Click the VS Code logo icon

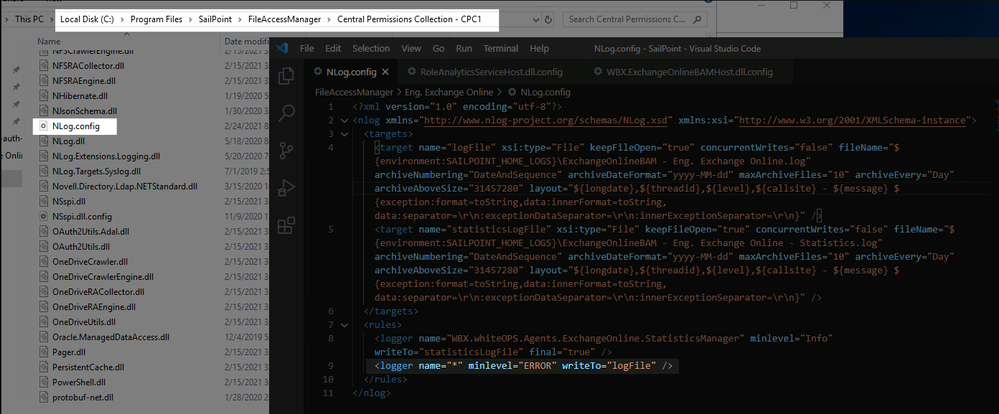pyautogui.click(x=282, y=48)
